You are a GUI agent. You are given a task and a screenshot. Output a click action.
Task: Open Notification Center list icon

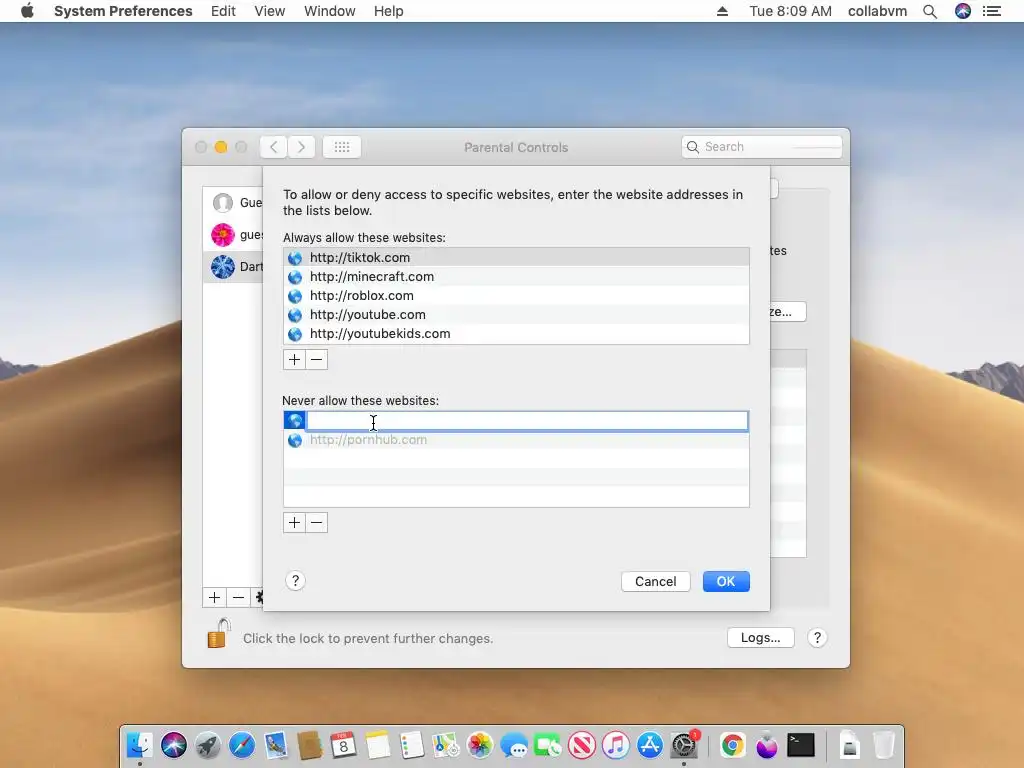tap(992, 11)
